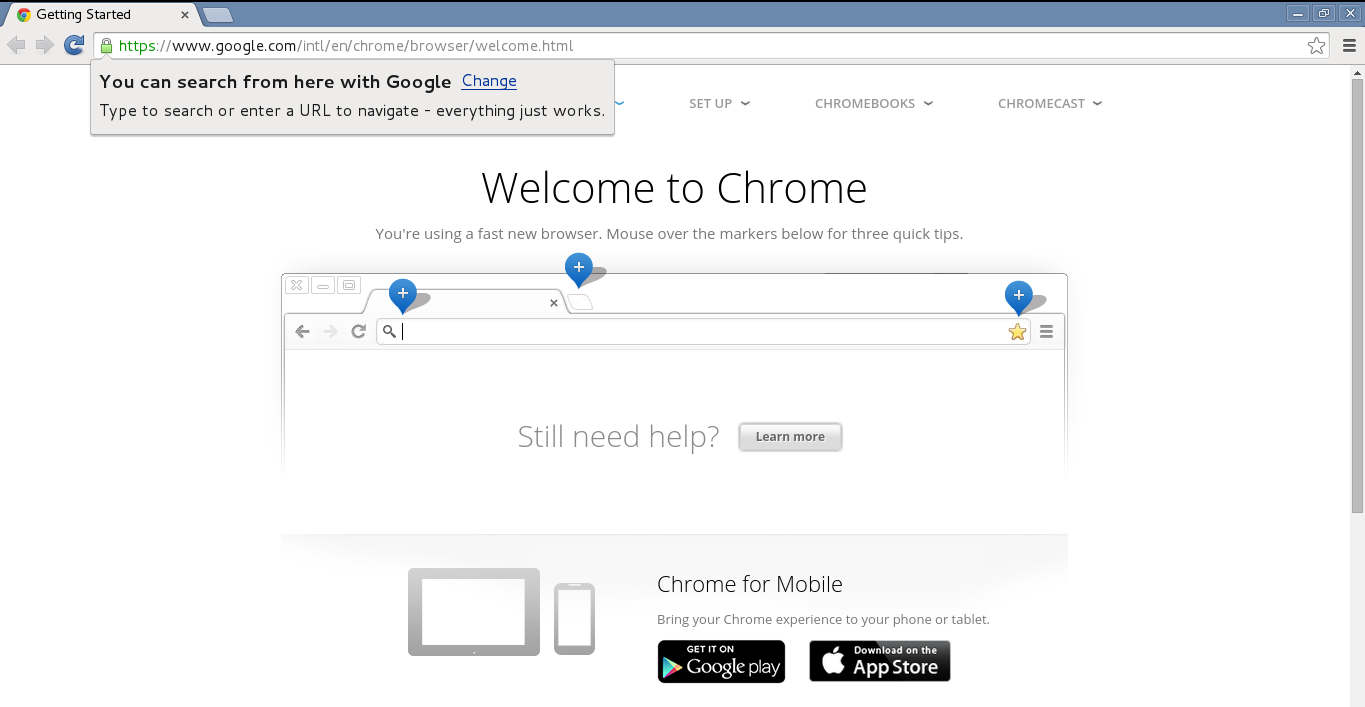The image size is (1365, 707).
Task: Click the Still need help? text
Action: [x=618, y=436]
